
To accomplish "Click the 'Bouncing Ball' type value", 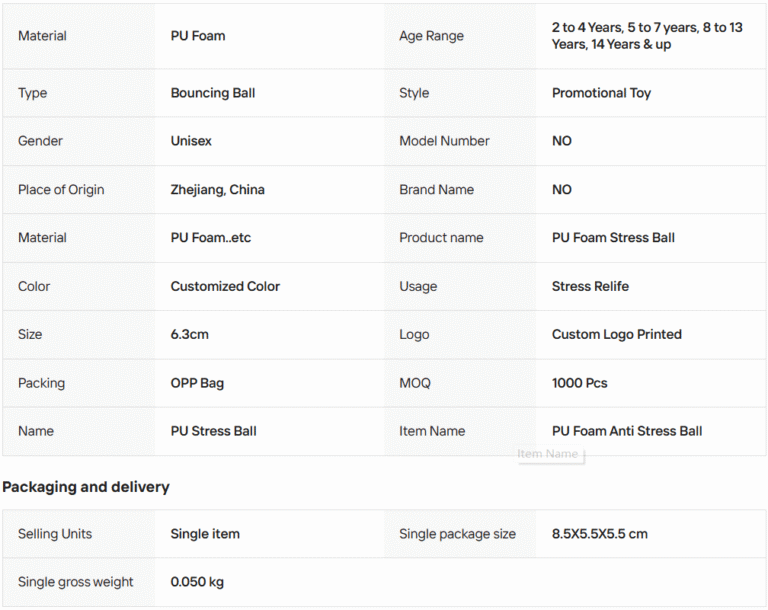I will pos(213,93).
